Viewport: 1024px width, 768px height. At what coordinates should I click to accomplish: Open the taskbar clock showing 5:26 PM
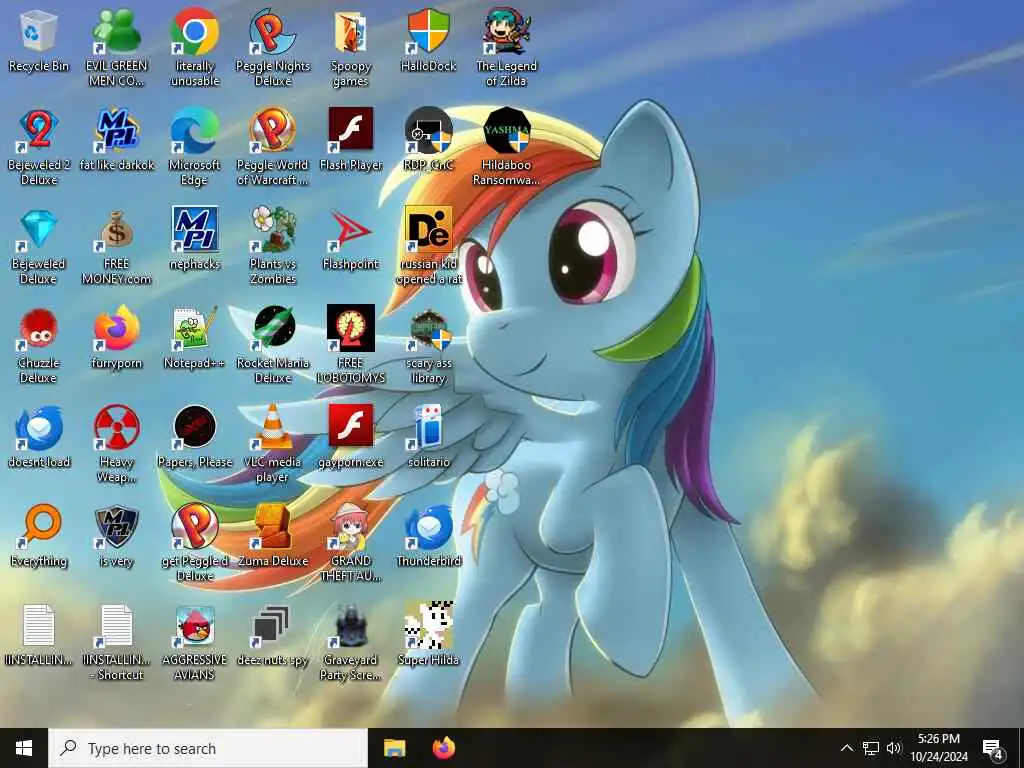point(939,748)
